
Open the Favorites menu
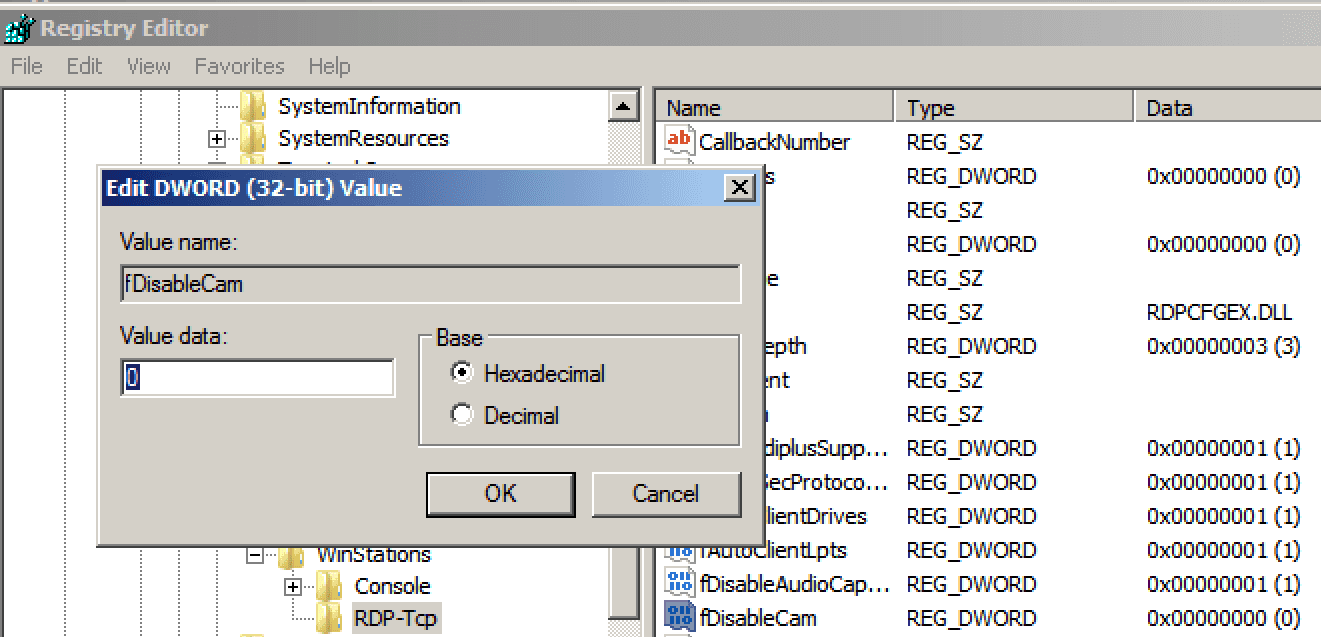[239, 66]
